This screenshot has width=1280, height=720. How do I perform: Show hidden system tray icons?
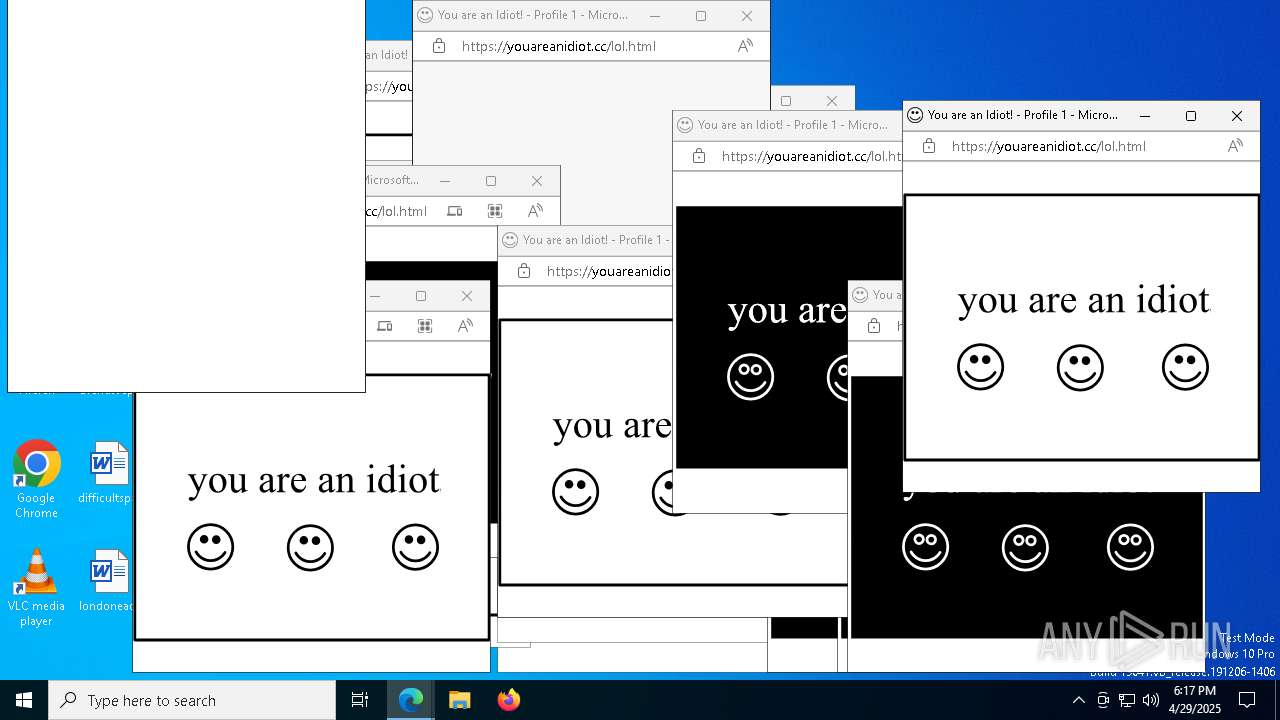tap(1078, 700)
